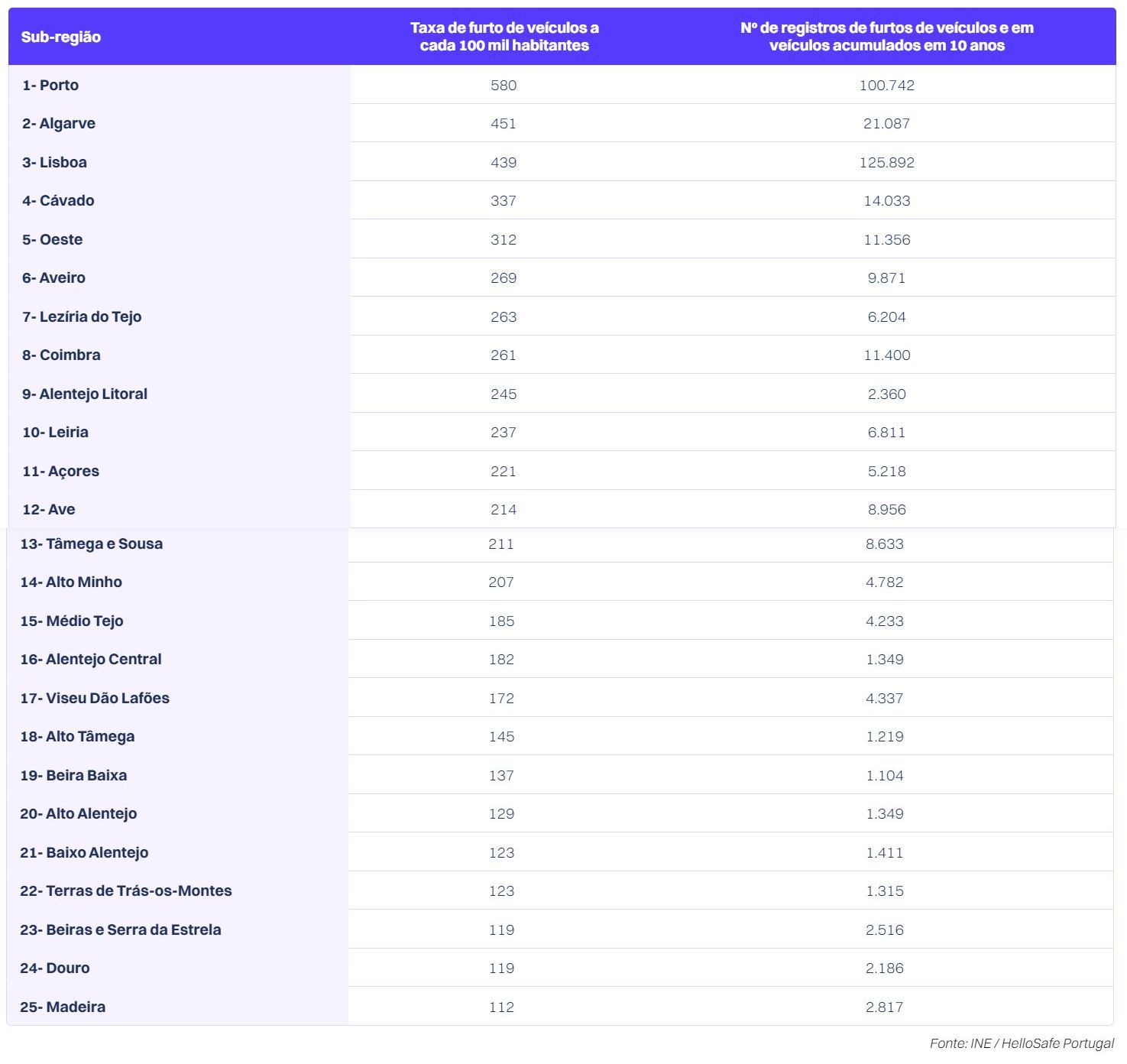1127x1064 pixels.
Task: Select the 1- Porto row label
Action: pos(50,85)
